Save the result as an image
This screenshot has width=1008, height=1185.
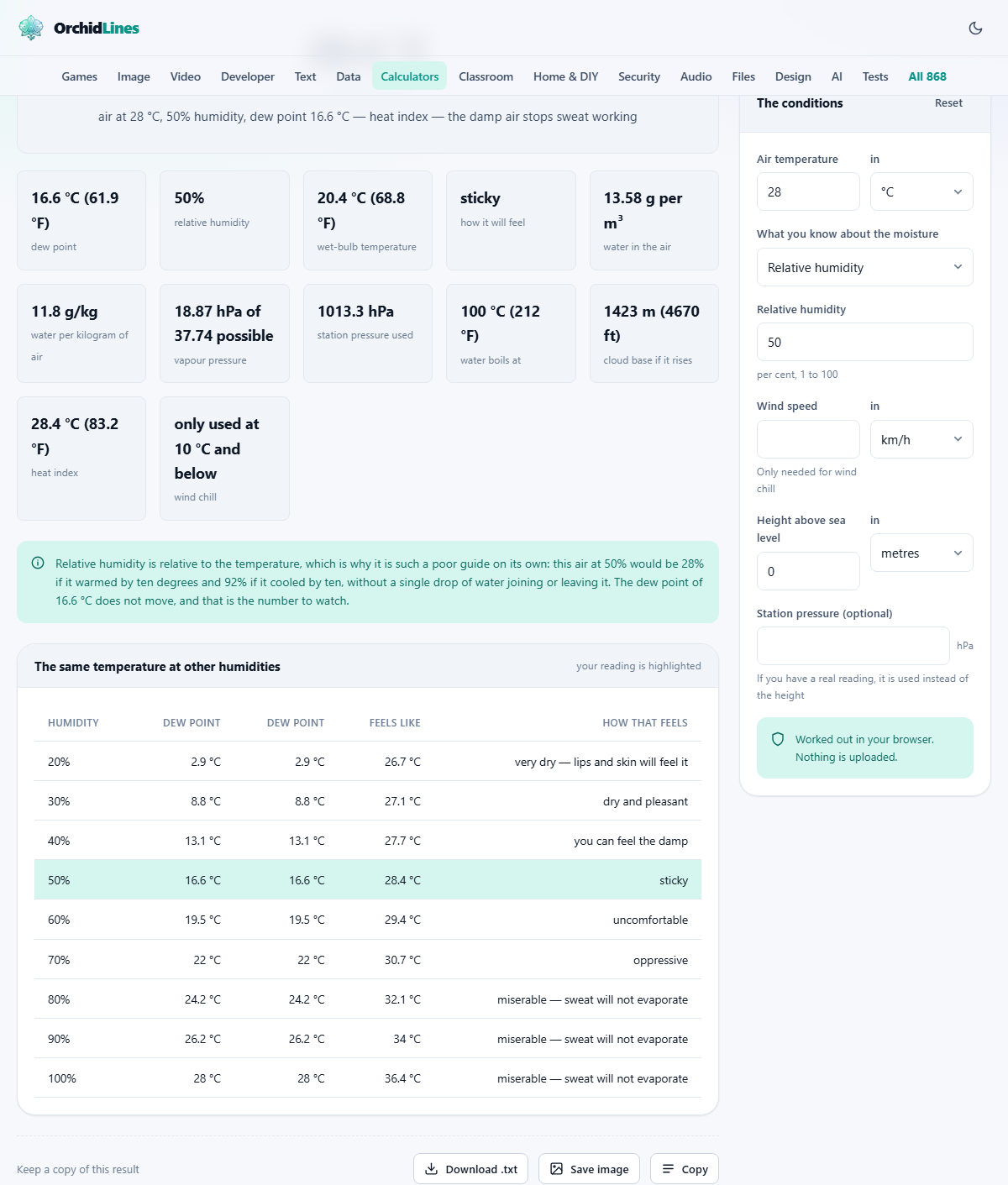pyautogui.click(x=590, y=1169)
